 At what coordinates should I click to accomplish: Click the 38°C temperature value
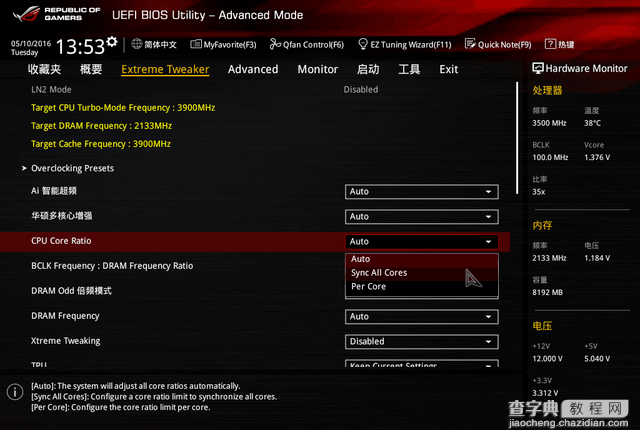coord(592,123)
